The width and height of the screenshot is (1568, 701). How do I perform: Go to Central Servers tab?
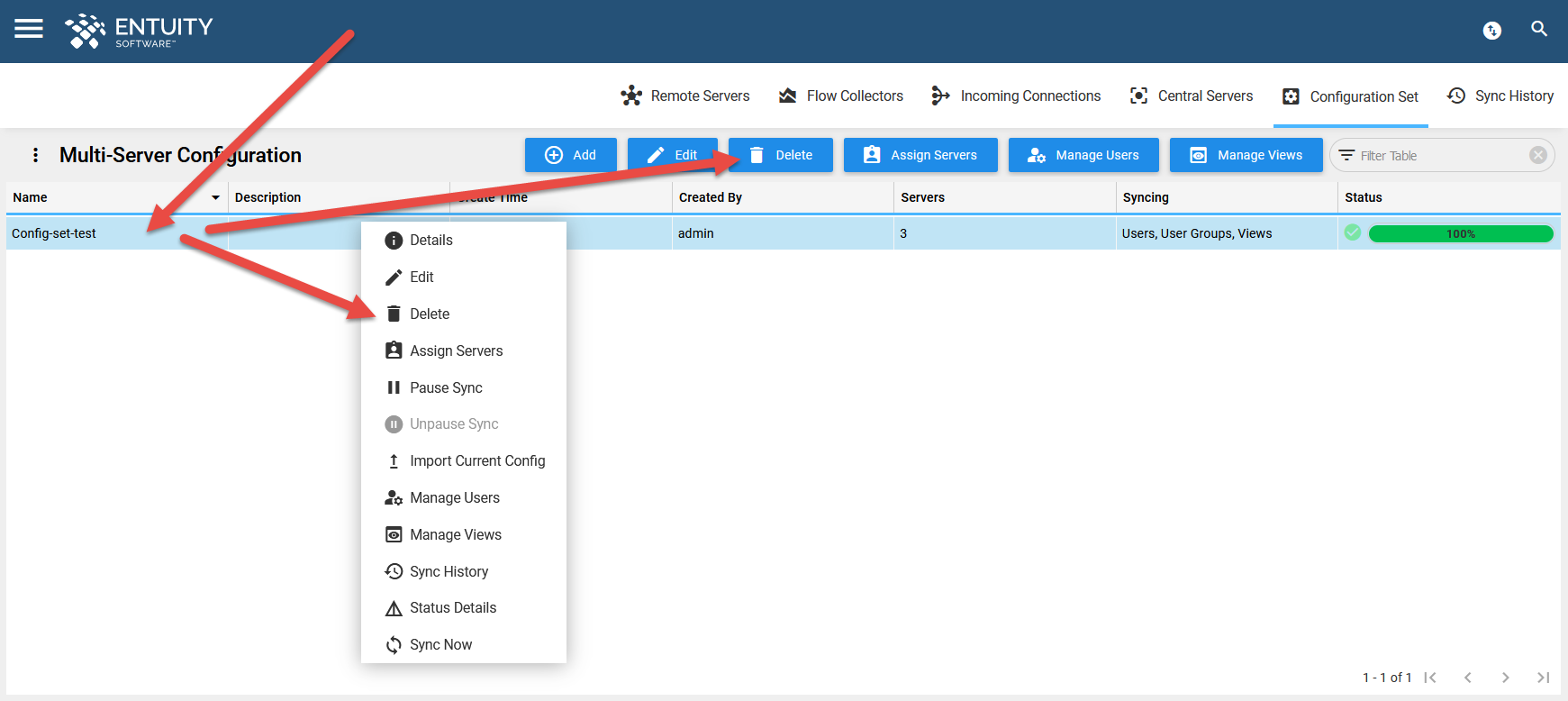pyautogui.click(x=1192, y=96)
